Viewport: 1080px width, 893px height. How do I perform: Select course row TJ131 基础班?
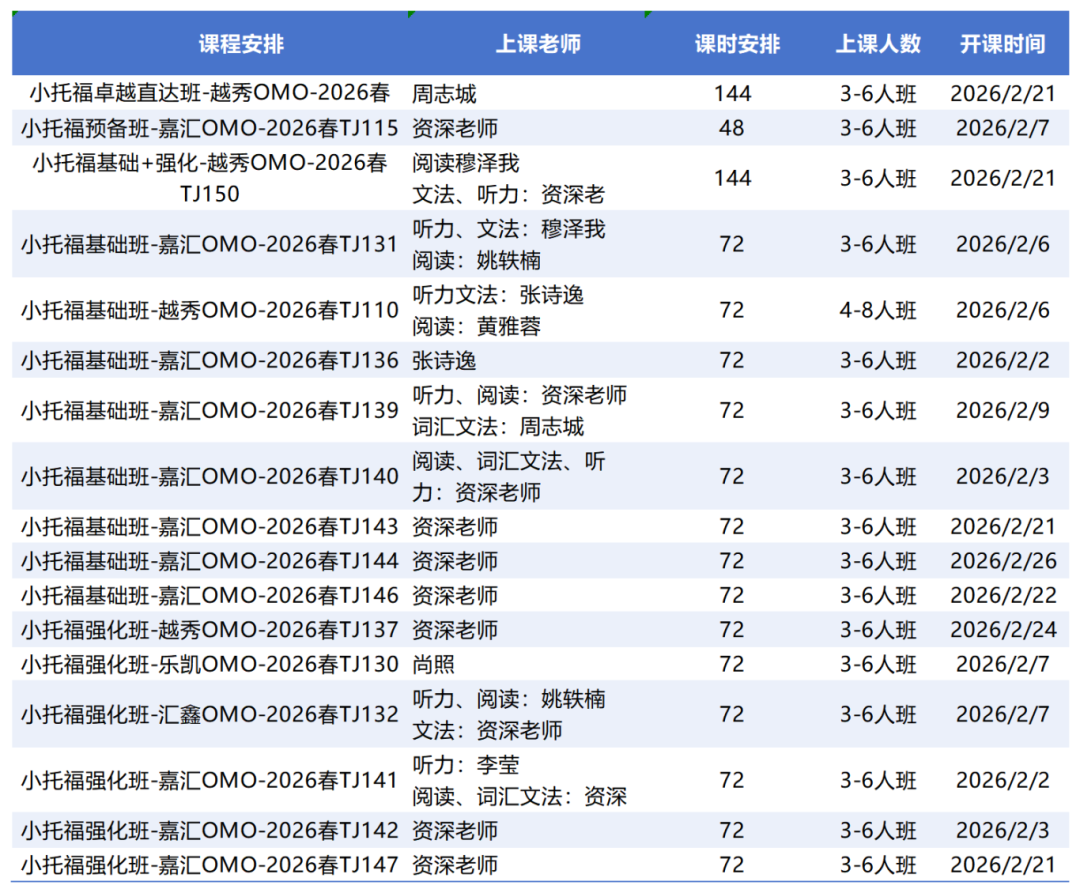206,244
